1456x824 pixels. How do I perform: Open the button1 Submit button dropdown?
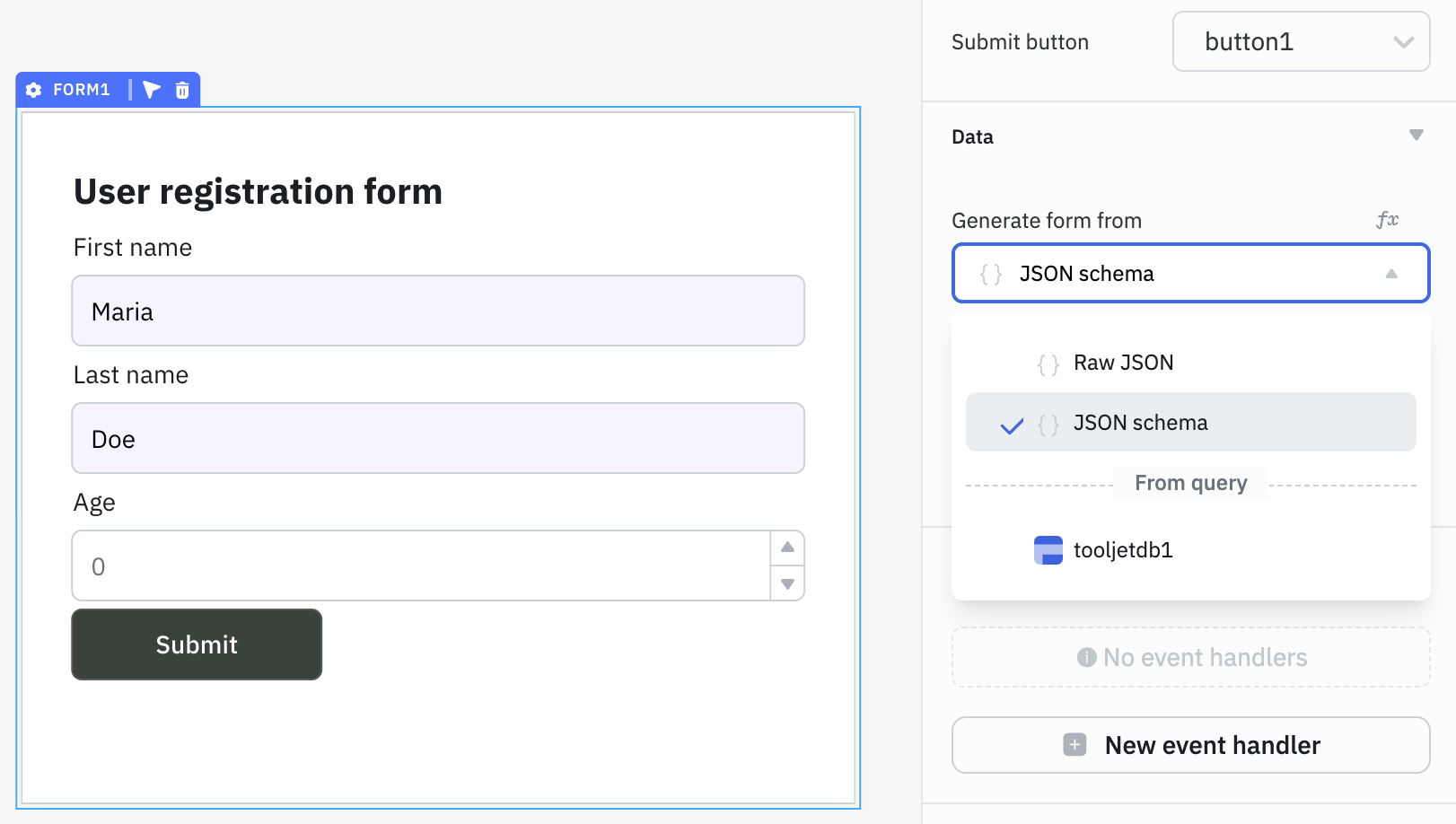click(x=1300, y=41)
